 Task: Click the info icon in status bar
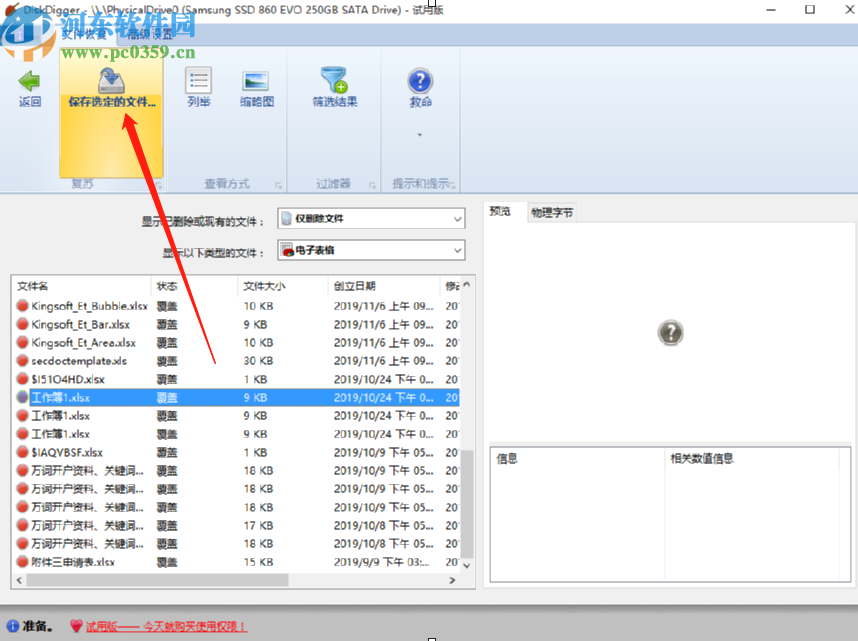[x=12, y=626]
